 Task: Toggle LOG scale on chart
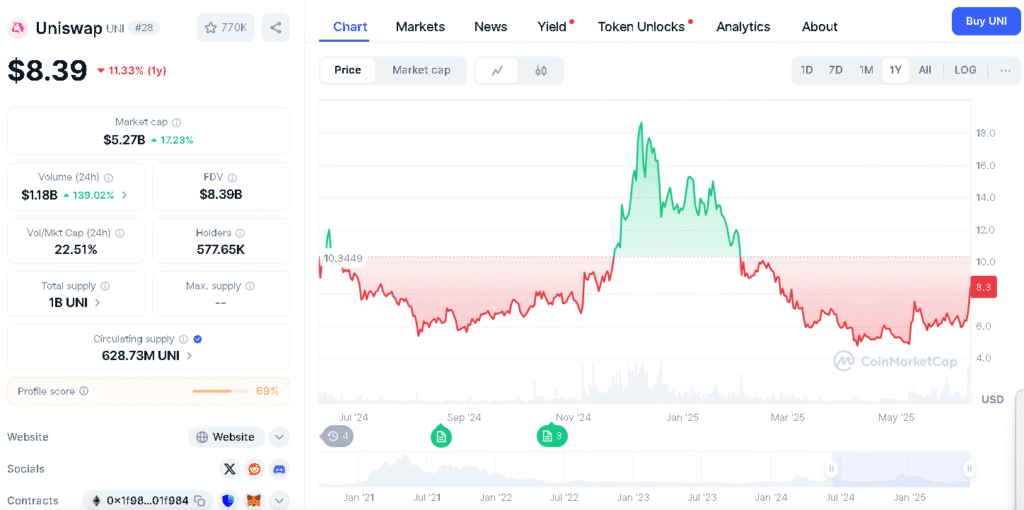[965, 70]
